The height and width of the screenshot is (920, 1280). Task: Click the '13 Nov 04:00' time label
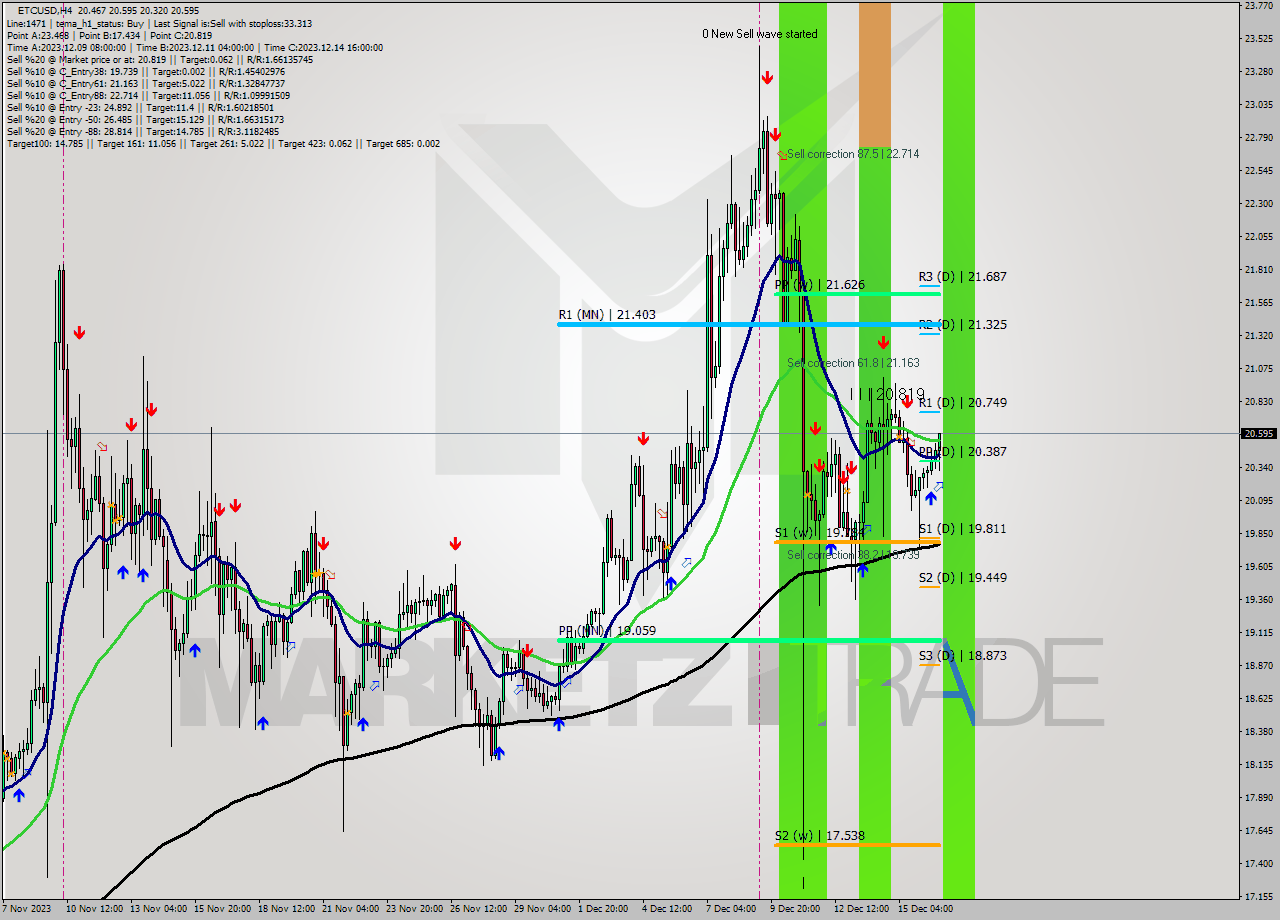tap(158, 909)
